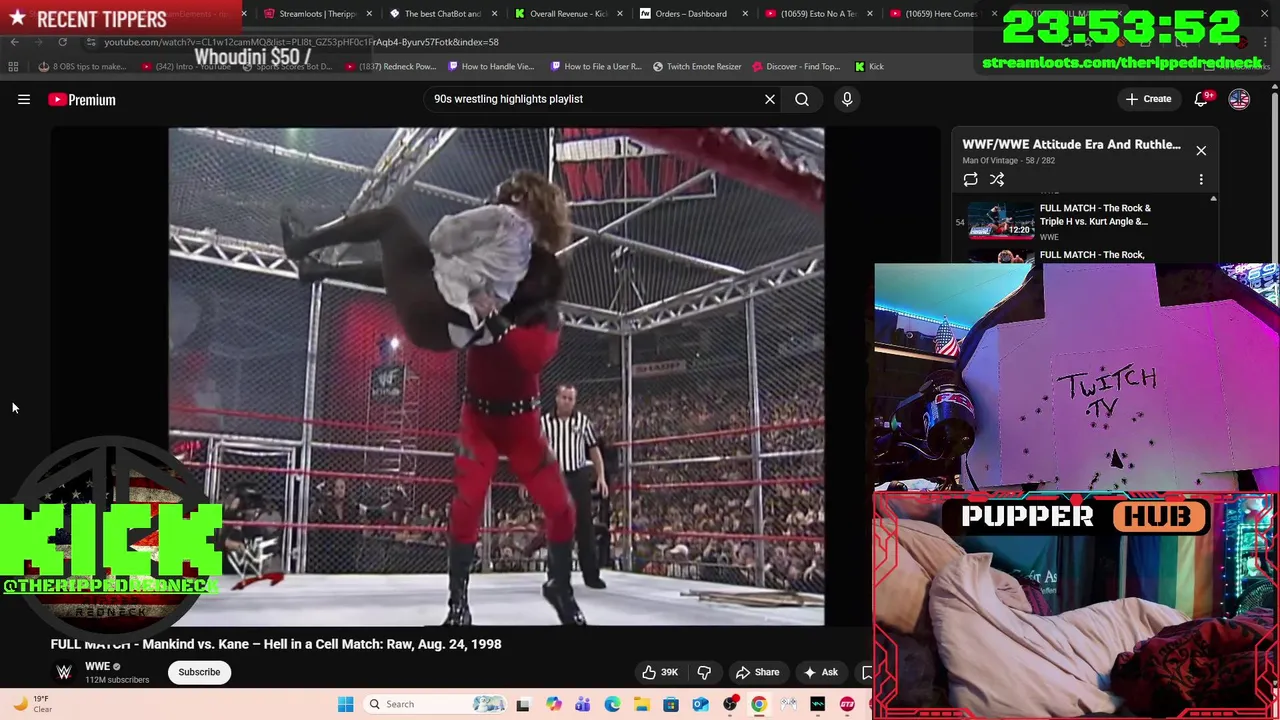Open Twitch Emote Resizer bookmark
The image size is (1280, 720).
click(697, 67)
